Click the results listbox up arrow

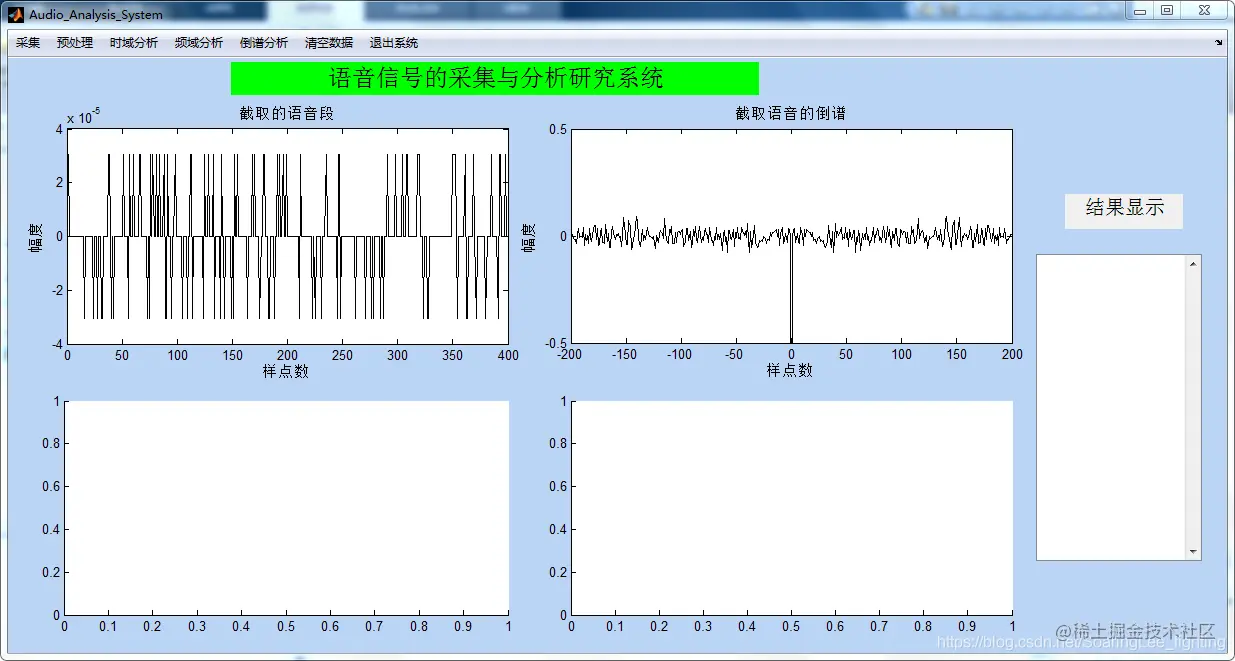click(1192, 264)
